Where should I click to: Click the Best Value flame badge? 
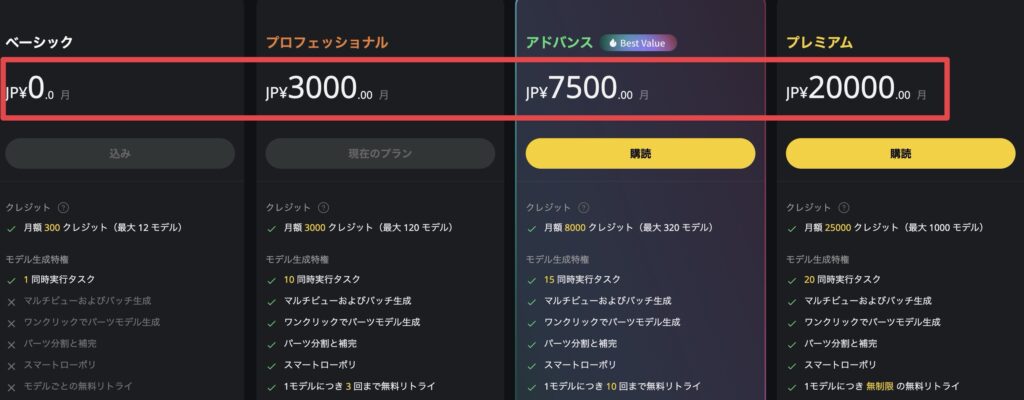[x=638, y=43]
